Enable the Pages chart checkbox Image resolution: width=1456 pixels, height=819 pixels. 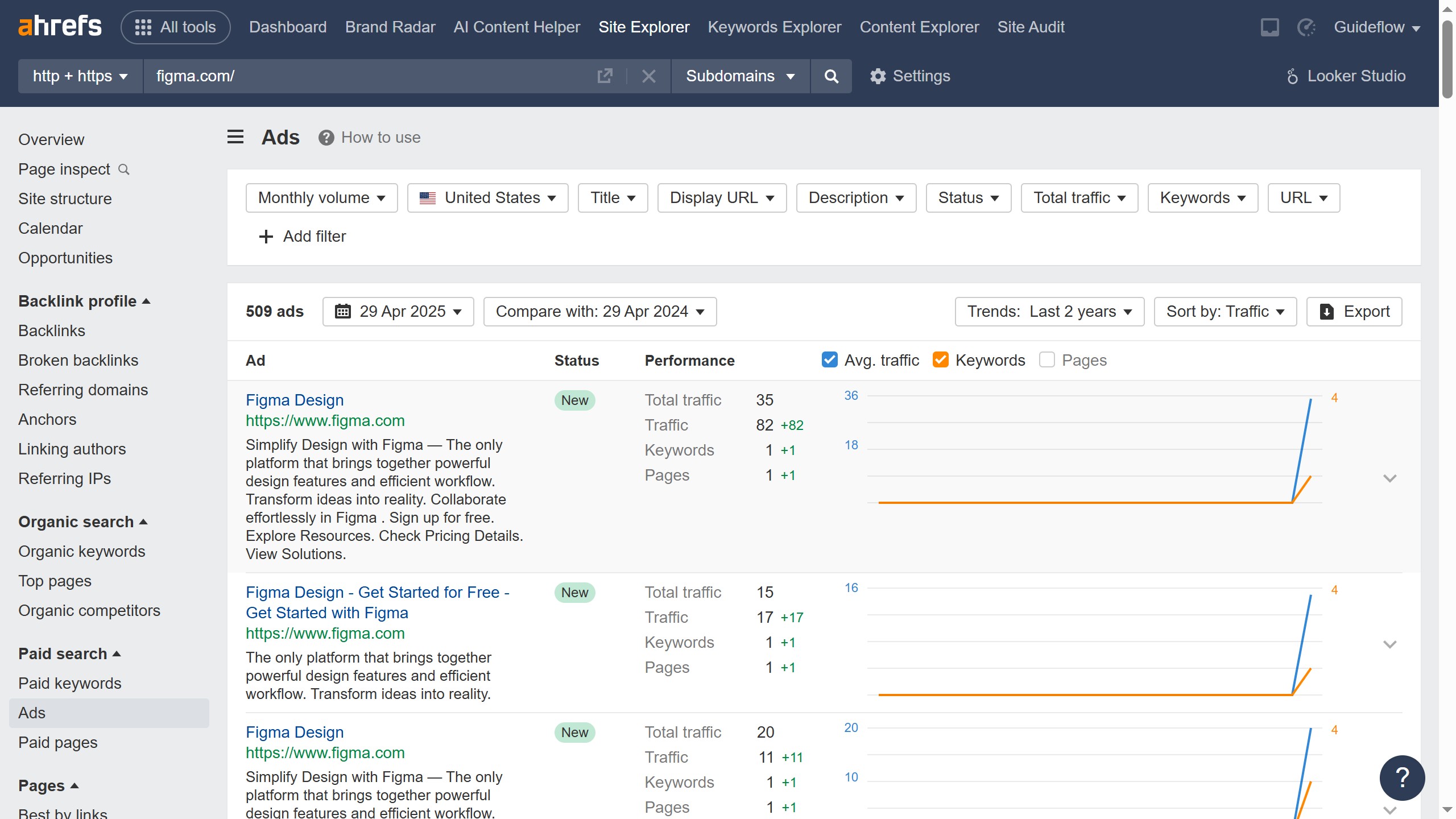click(x=1046, y=360)
